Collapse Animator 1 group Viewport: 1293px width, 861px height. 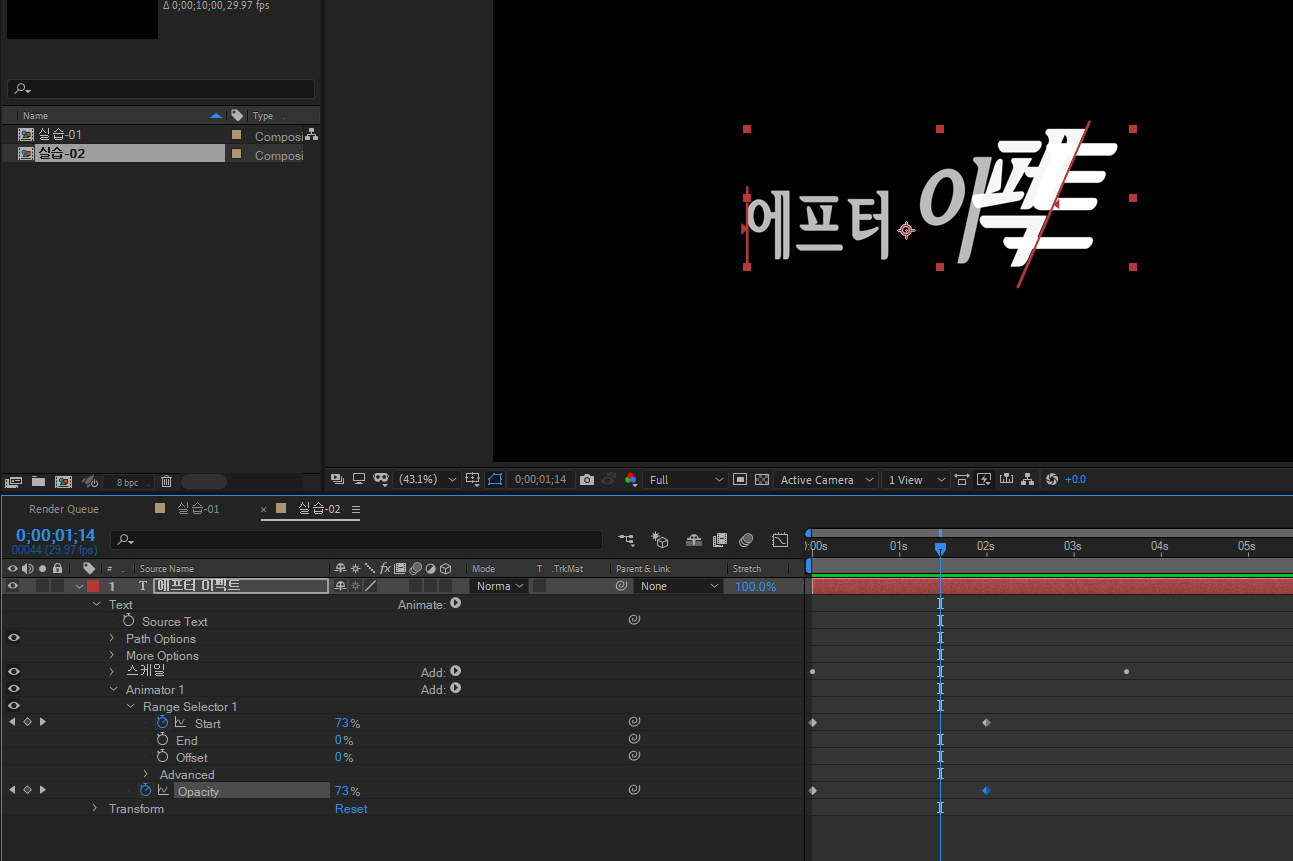(113, 689)
